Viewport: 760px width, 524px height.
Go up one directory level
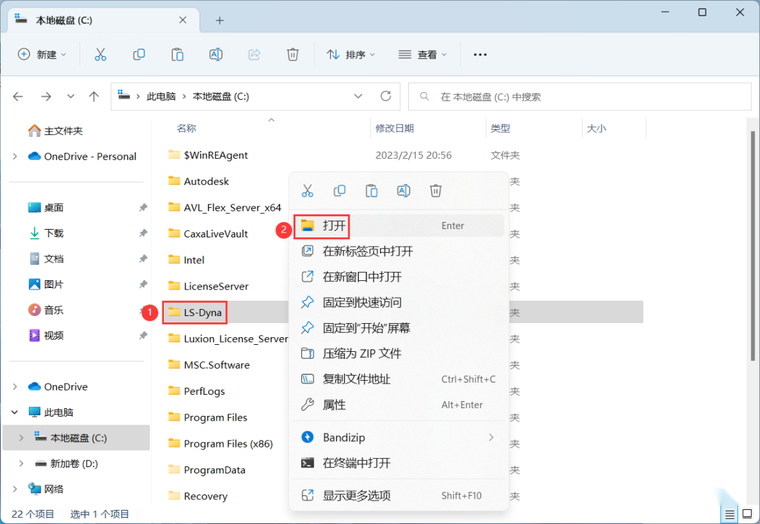[94, 96]
